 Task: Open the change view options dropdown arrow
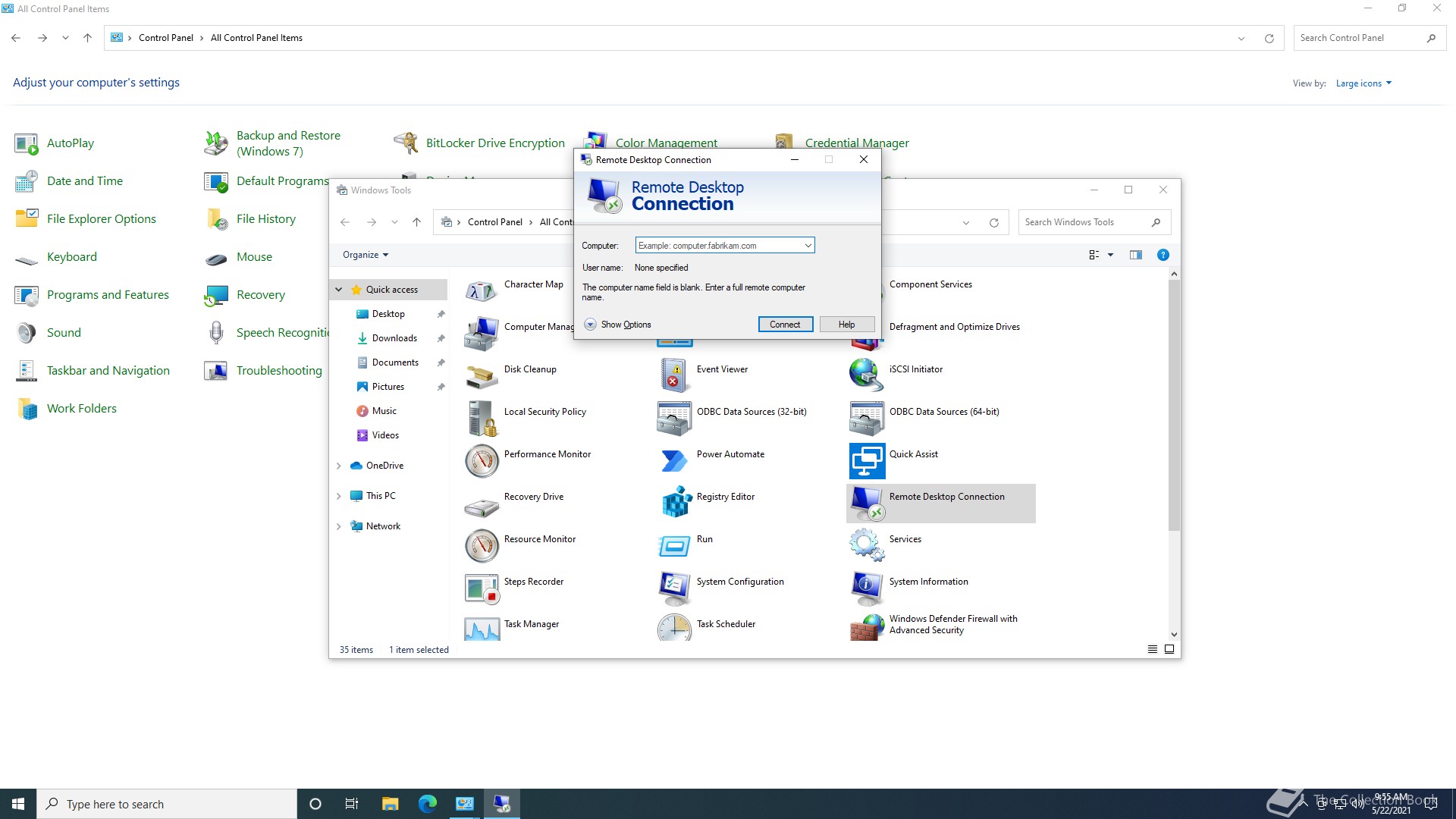coord(1110,255)
